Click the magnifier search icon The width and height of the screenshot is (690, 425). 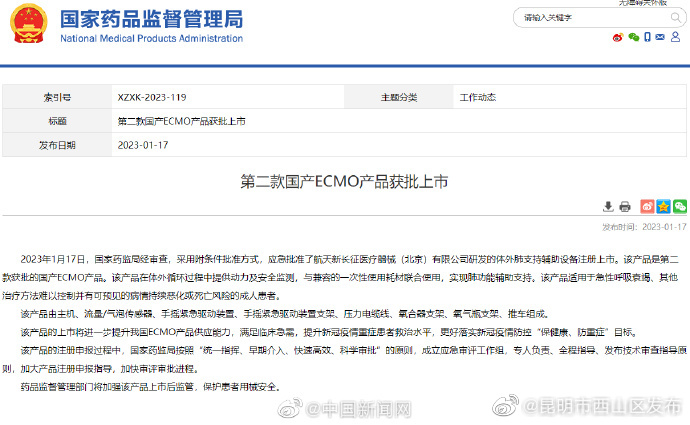coord(675,18)
